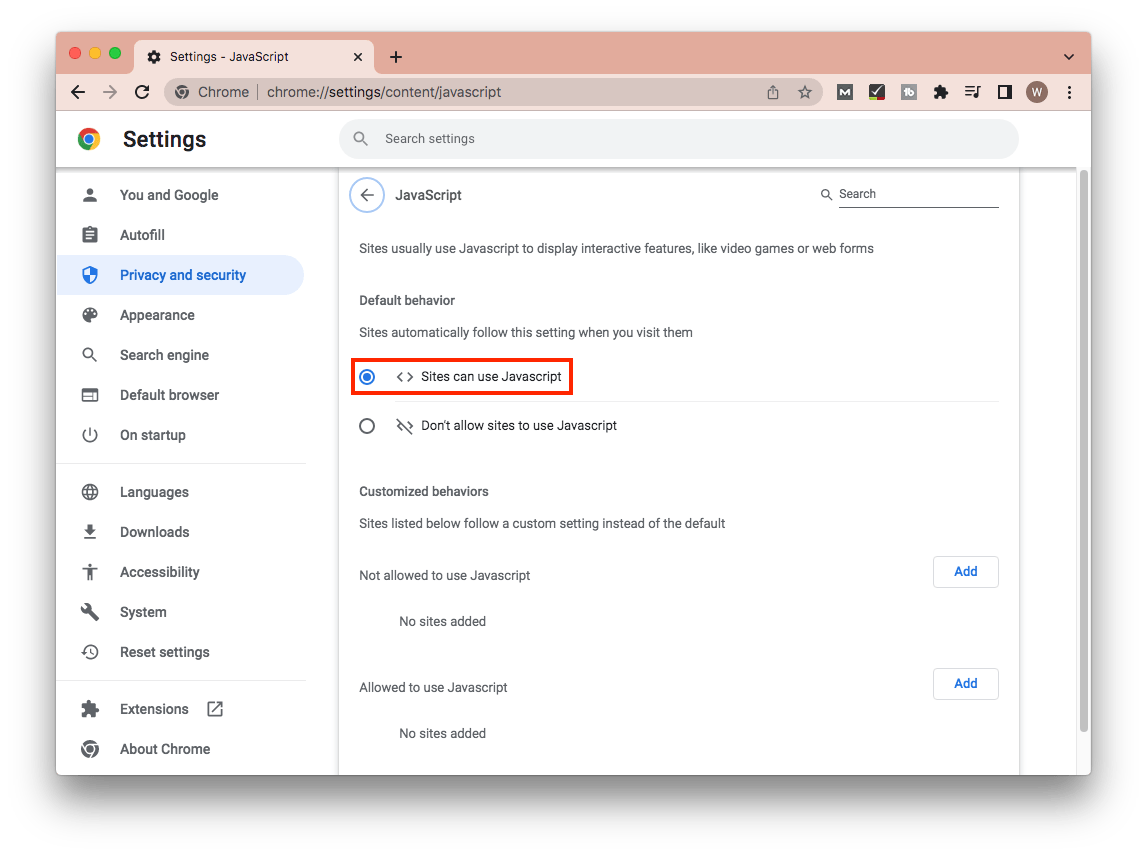This screenshot has width=1147, height=855.
Task: Open the side panel icon in toolbar
Action: 1004,92
